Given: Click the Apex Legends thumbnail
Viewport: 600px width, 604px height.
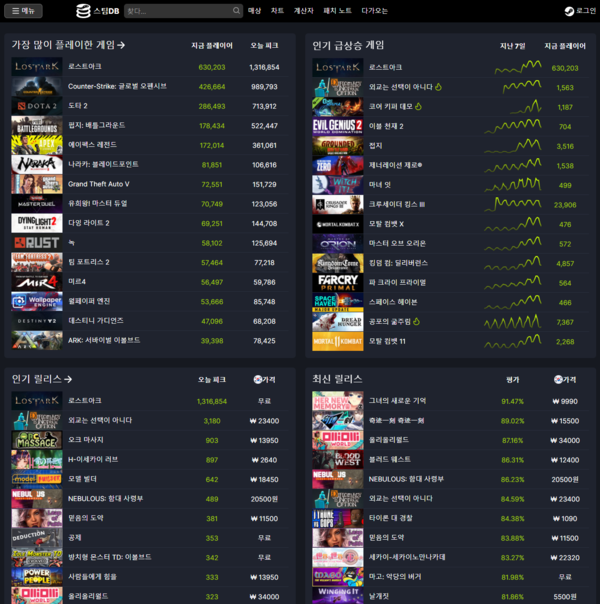Looking at the screenshot, I should tap(37, 145).
